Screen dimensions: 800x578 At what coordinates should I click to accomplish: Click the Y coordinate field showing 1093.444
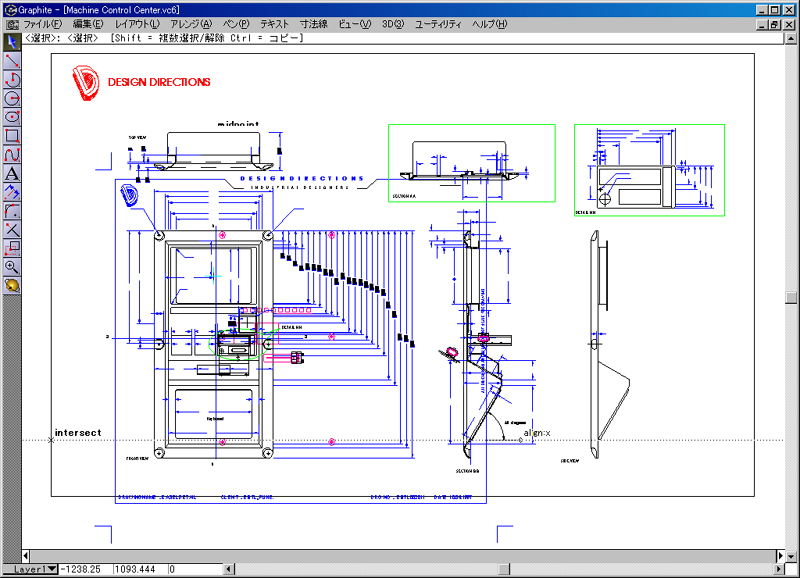coord(138,569)
